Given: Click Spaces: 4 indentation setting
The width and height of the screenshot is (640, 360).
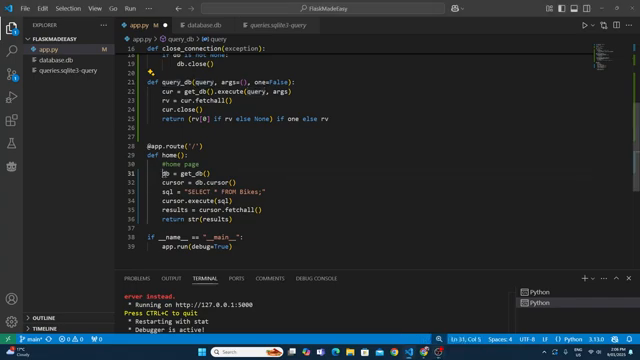Looking at the screenshot, I should point(500,339).
